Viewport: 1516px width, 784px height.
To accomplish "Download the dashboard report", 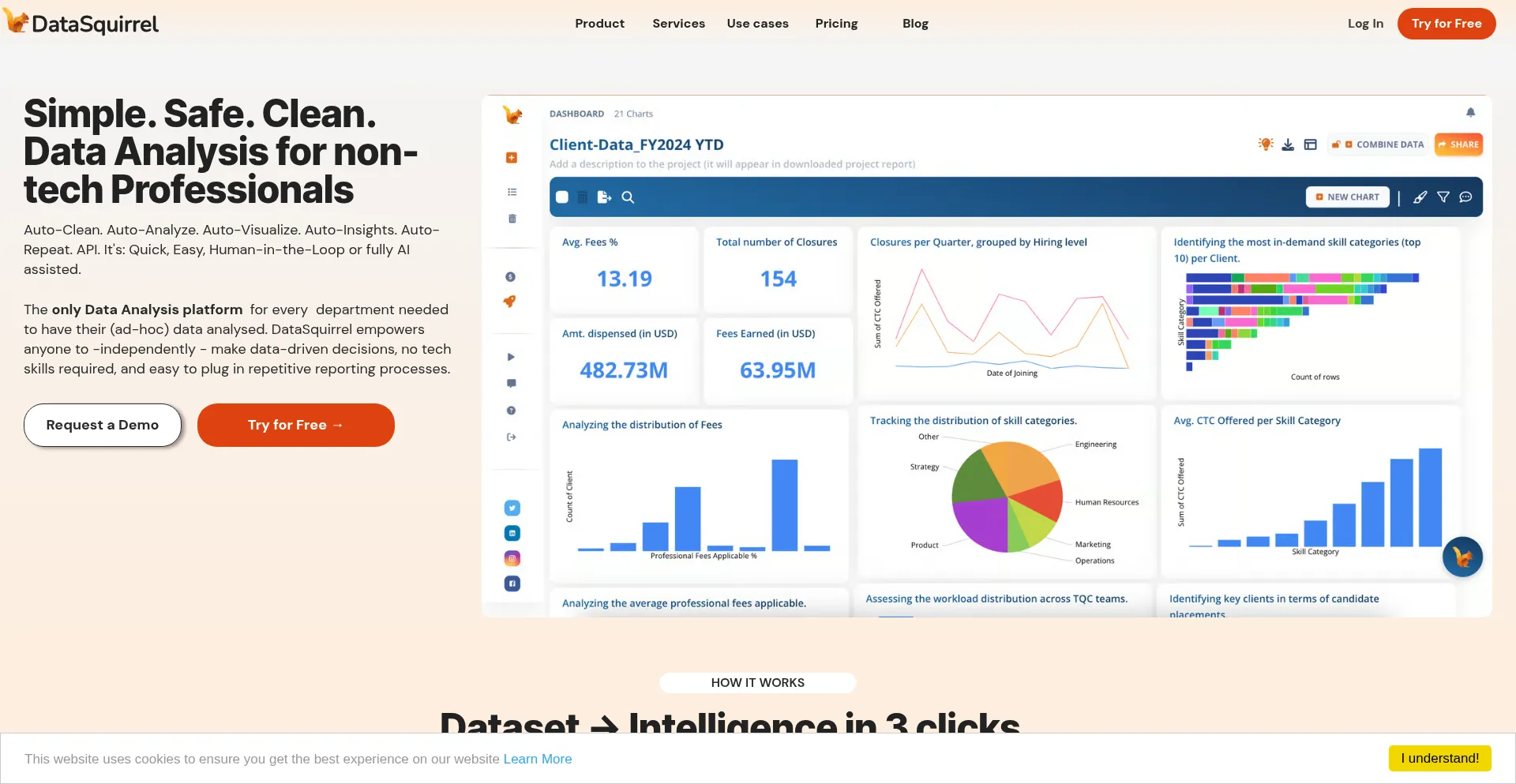I will (x=1288, y=144).
